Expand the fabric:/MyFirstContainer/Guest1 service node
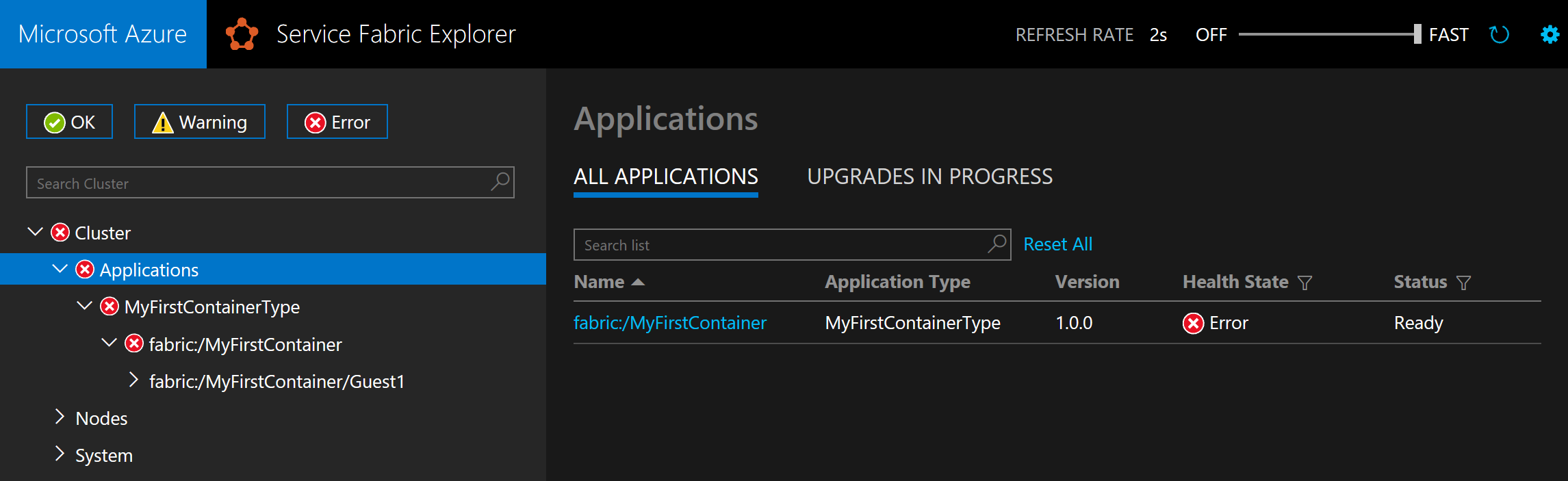The height and width of the screenshot is (481, 1568). [133, 380]
